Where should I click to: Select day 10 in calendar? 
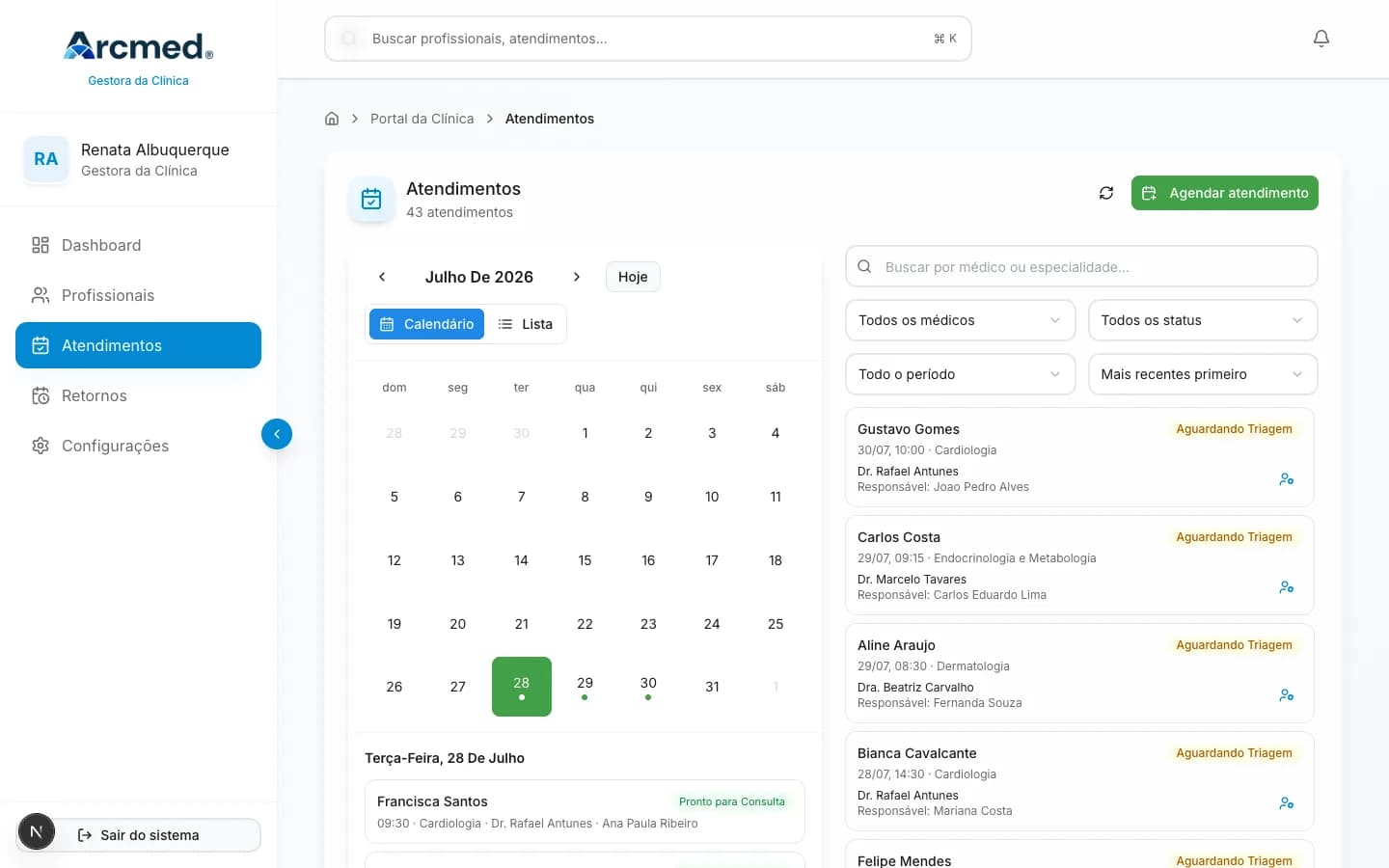(x=712, y=497)
